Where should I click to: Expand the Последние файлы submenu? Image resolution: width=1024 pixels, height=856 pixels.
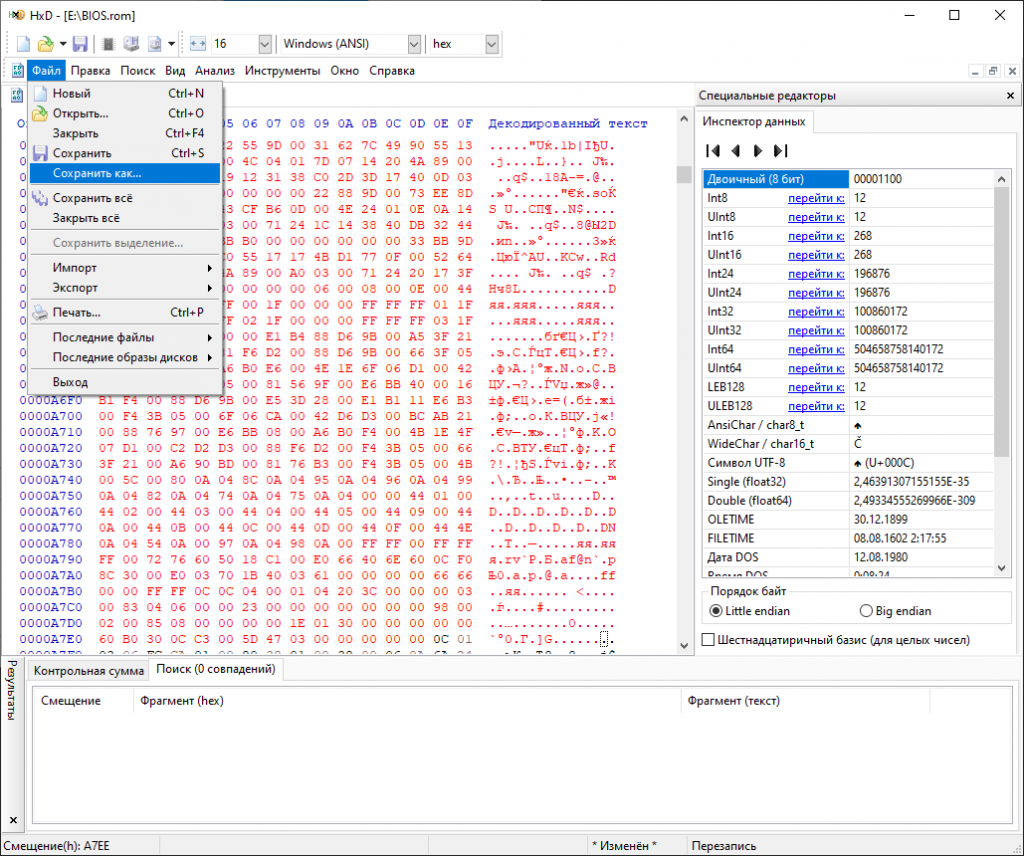point(125,338)
